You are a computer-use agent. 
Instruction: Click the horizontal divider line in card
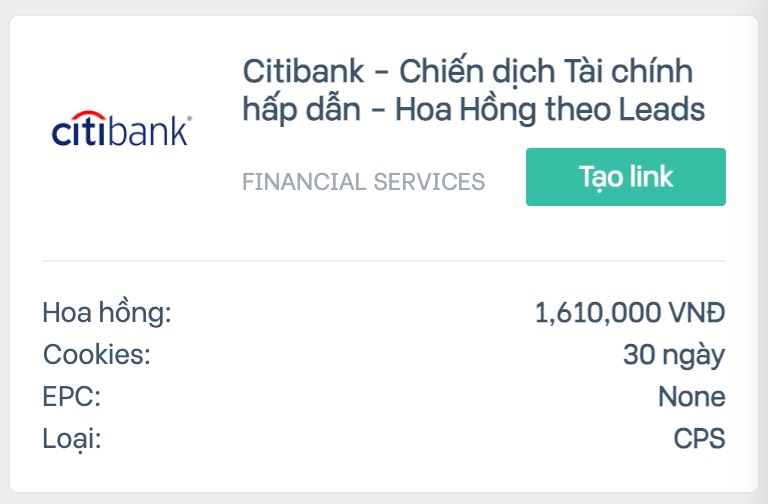coord(384,261)
